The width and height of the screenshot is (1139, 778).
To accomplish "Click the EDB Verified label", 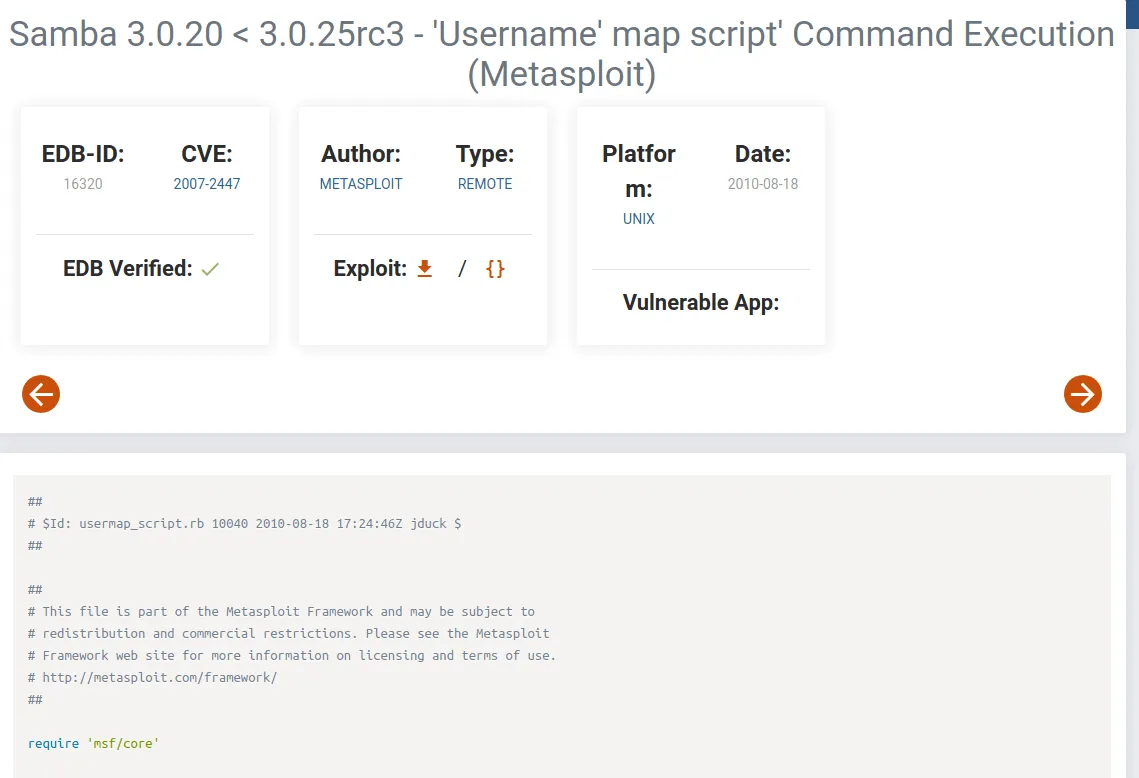I will (127, 269).
